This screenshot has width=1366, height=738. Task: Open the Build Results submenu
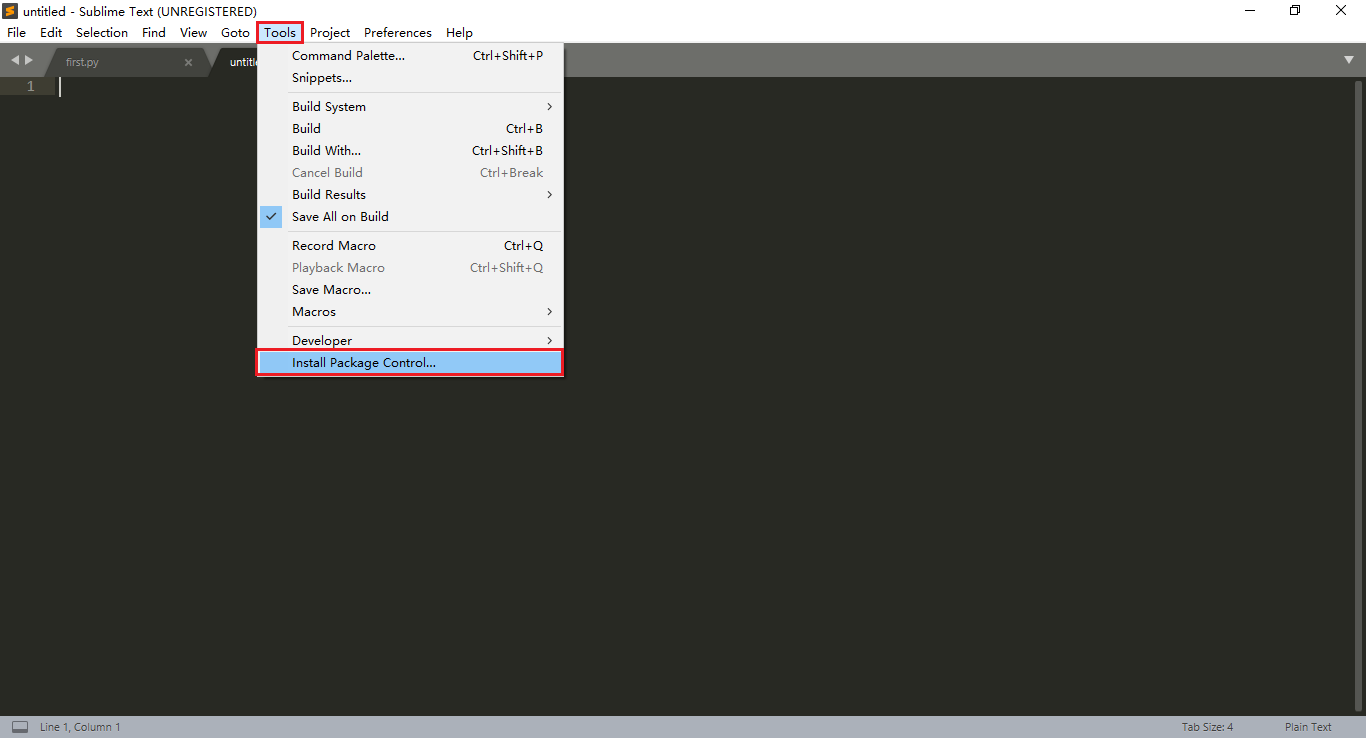[330, 194]
